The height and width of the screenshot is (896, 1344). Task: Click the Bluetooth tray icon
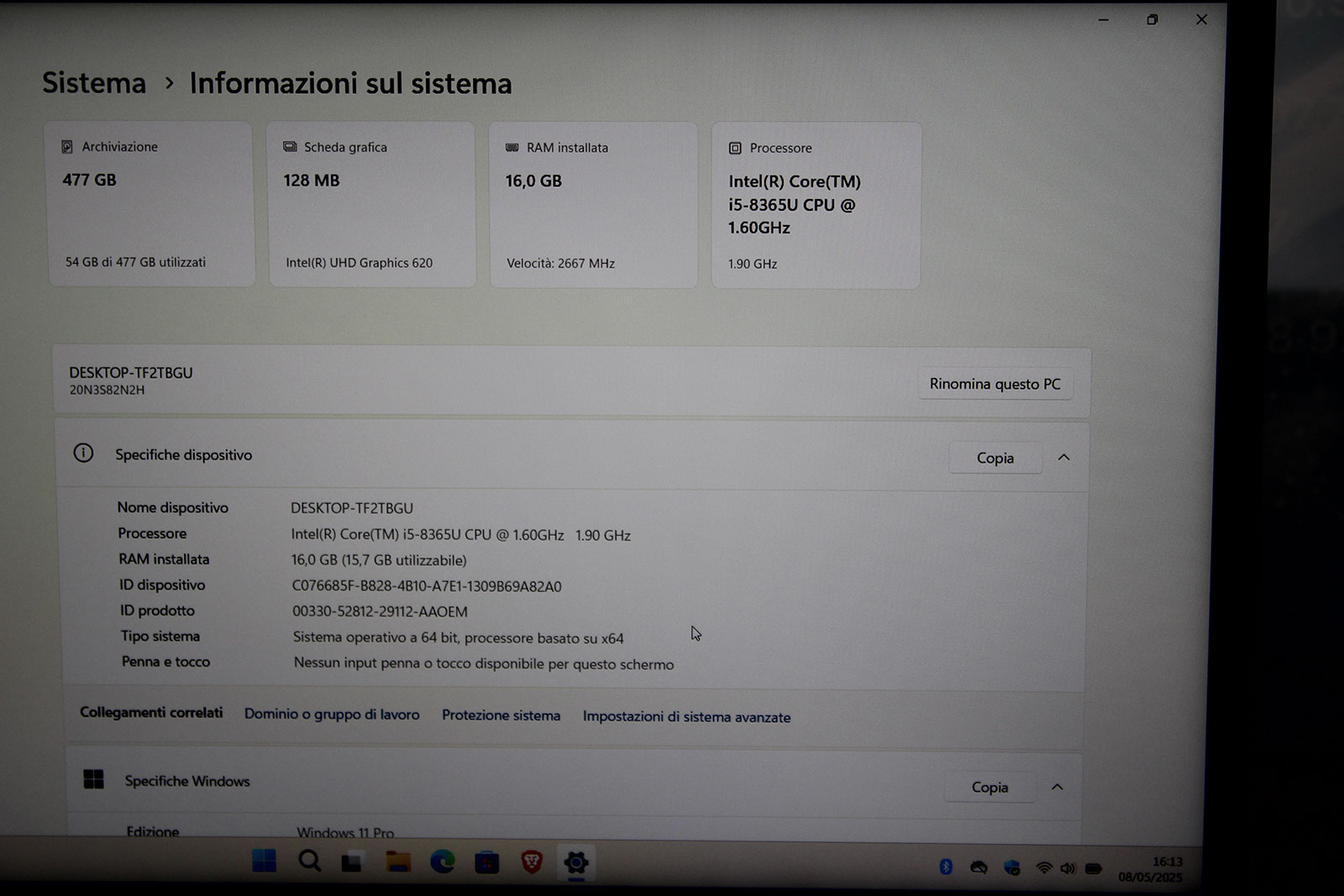[x=946, y=867]
